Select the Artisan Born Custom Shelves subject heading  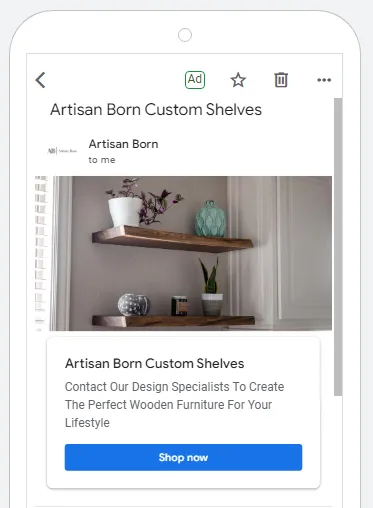156,110
